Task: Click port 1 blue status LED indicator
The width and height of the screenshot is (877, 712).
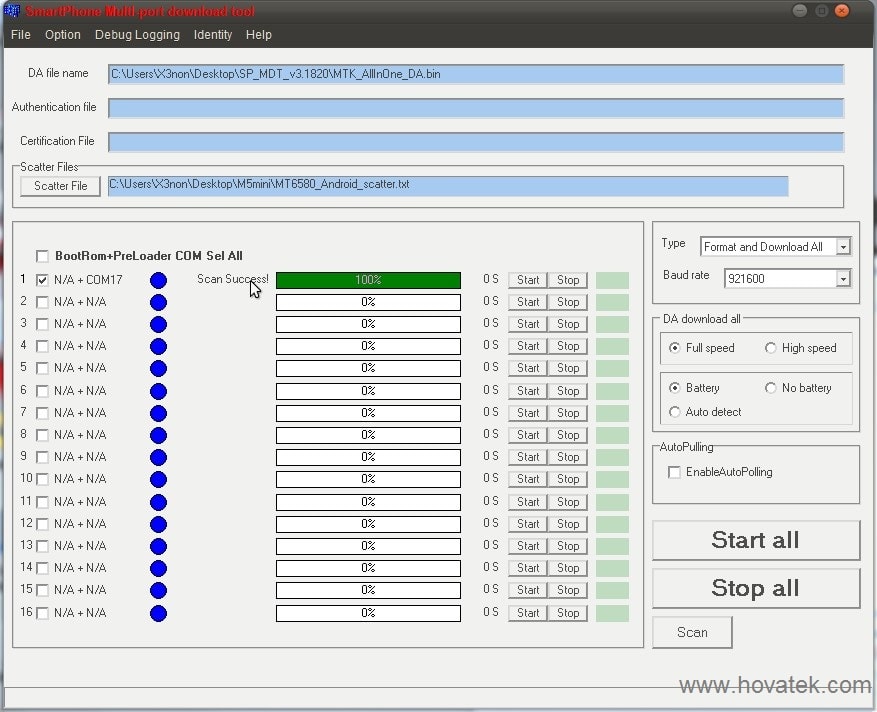Action: tap(158, 280)
